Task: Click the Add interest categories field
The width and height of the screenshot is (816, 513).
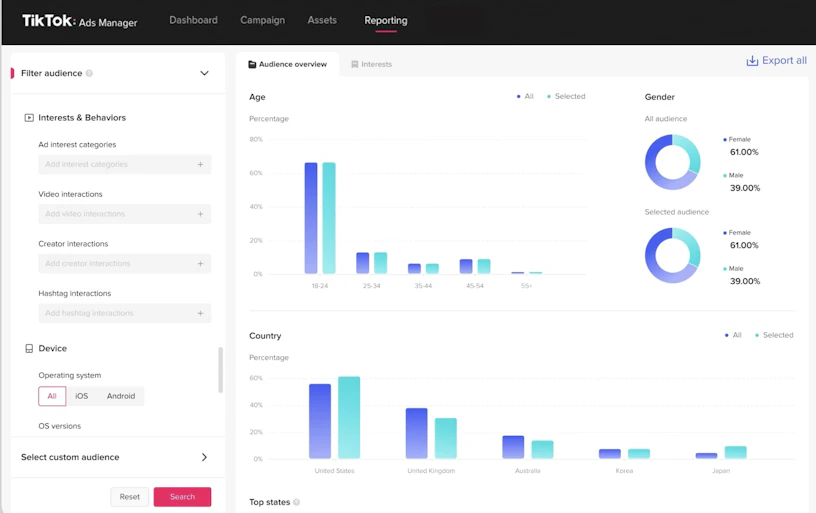Action: (x=125, y=164)
